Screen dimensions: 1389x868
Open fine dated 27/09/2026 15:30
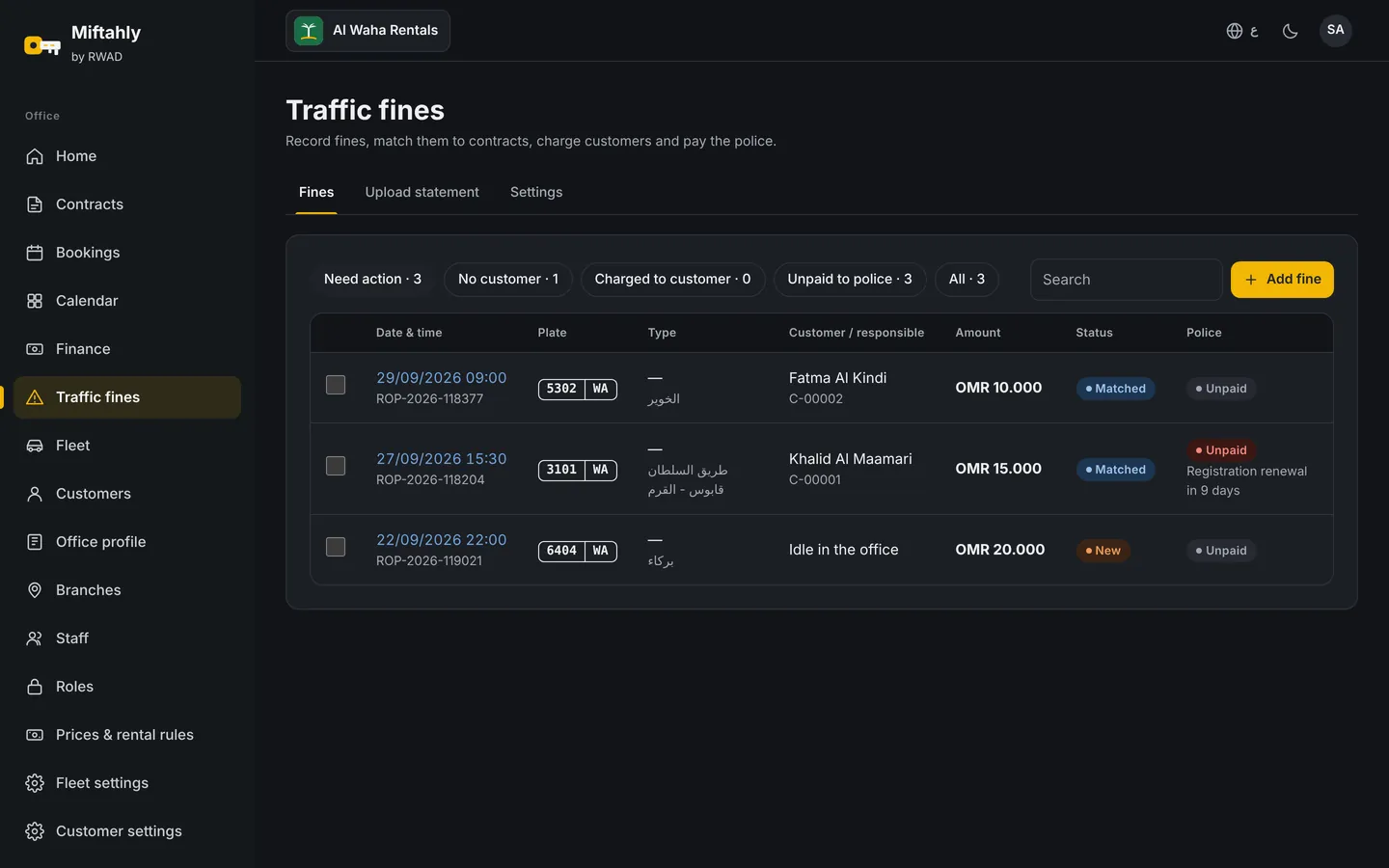(x=441, y=459)
